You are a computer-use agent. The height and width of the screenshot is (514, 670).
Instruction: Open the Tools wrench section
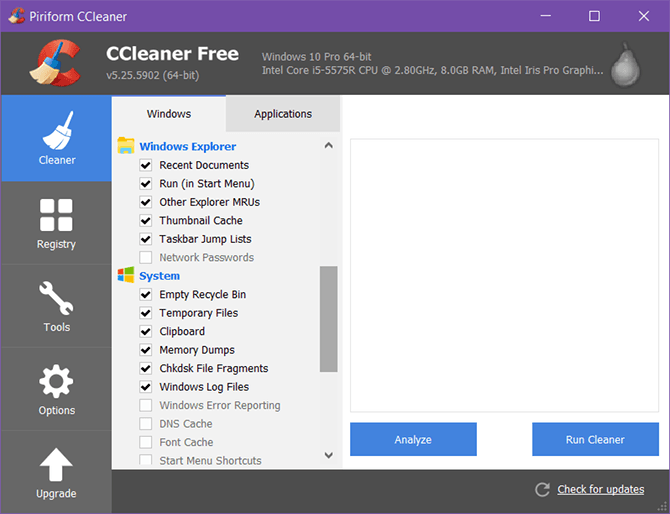[x=56, y=306]
